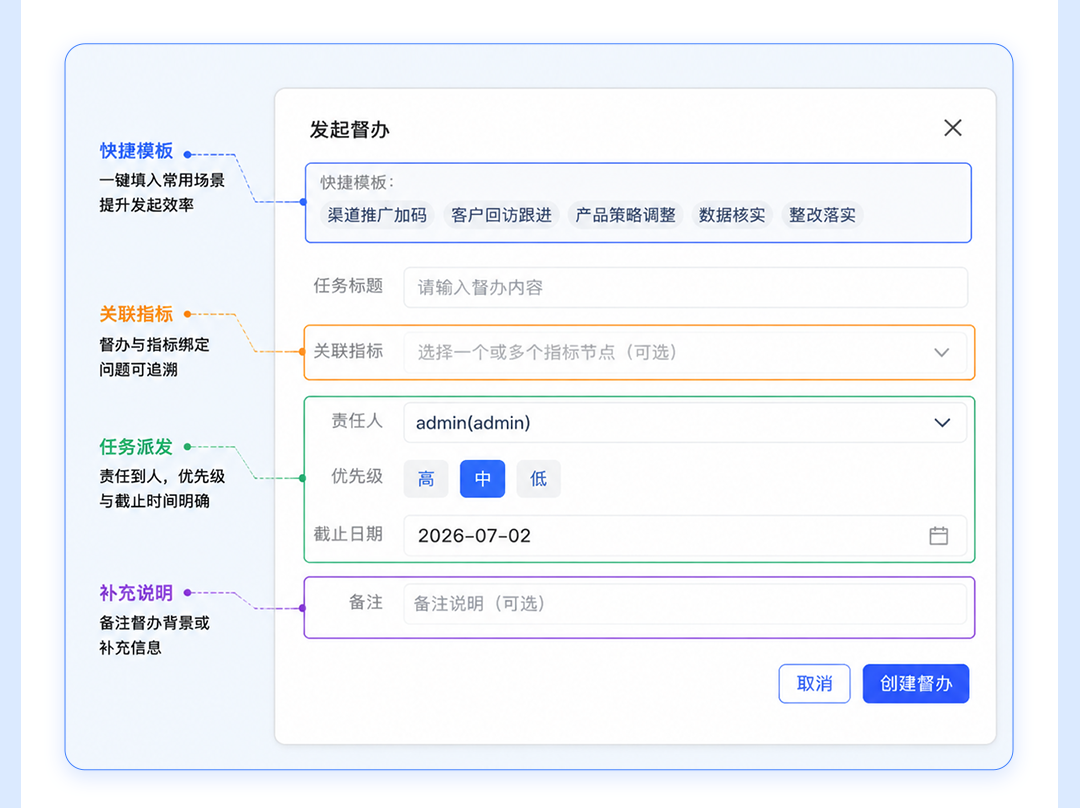Click the 责任人 field label
This screenshot has width=1080, height=808.
[357, 421]
